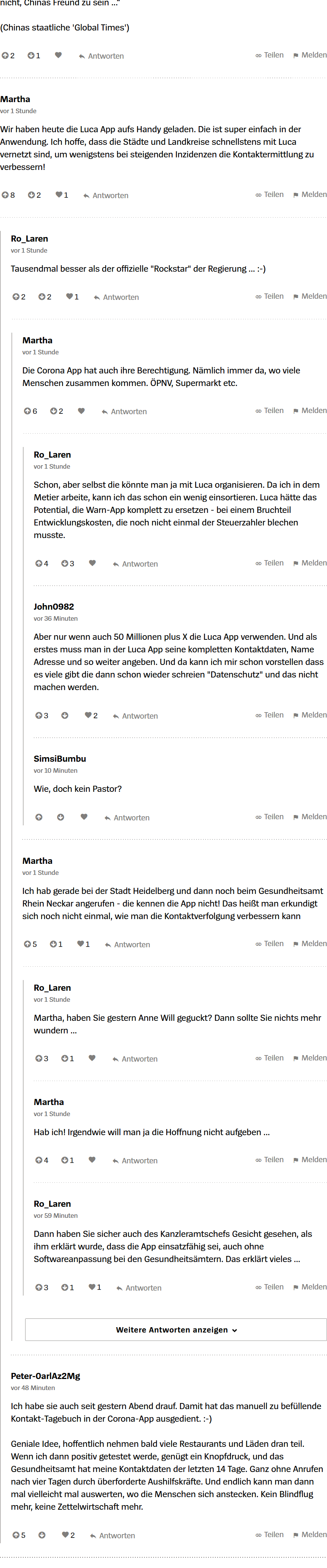Viewport: 327px width, 1568px height.
Task: Click Antworten under Peter-0arlAz2Mg's comment
Action: click(113, 1535)
